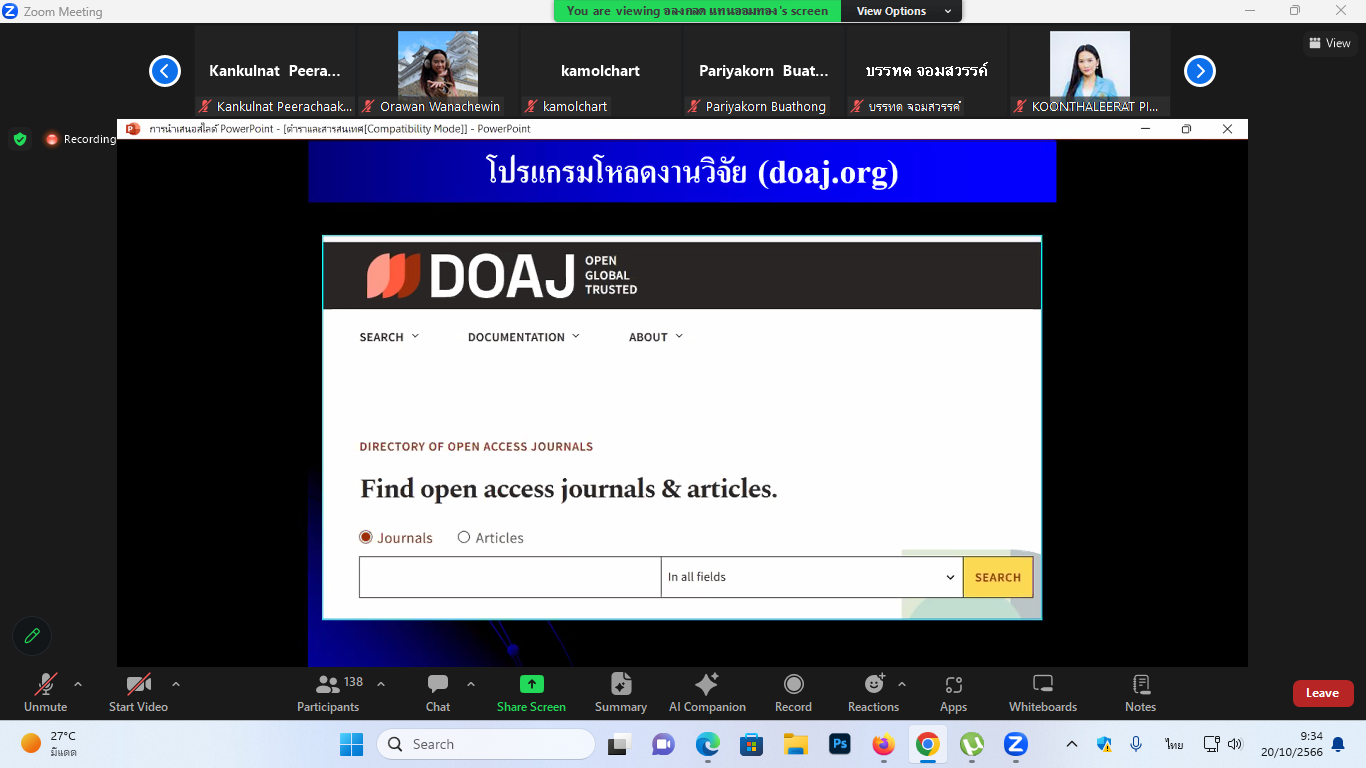The image size is (1366, 768).
Task: Open the AI Companion panel
Action: point(707,685)
